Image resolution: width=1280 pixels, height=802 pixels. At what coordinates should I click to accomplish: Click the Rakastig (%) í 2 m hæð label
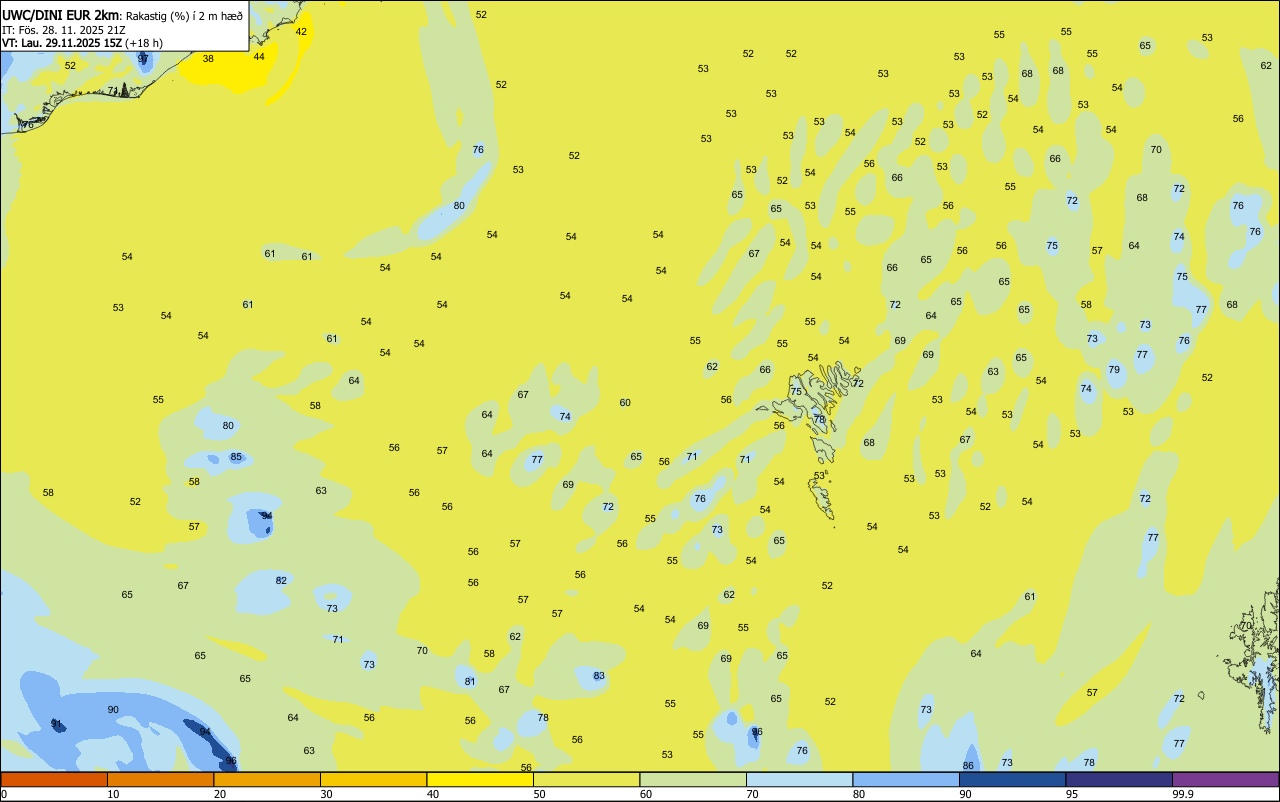pyautogui.click(x=184, y=16)
